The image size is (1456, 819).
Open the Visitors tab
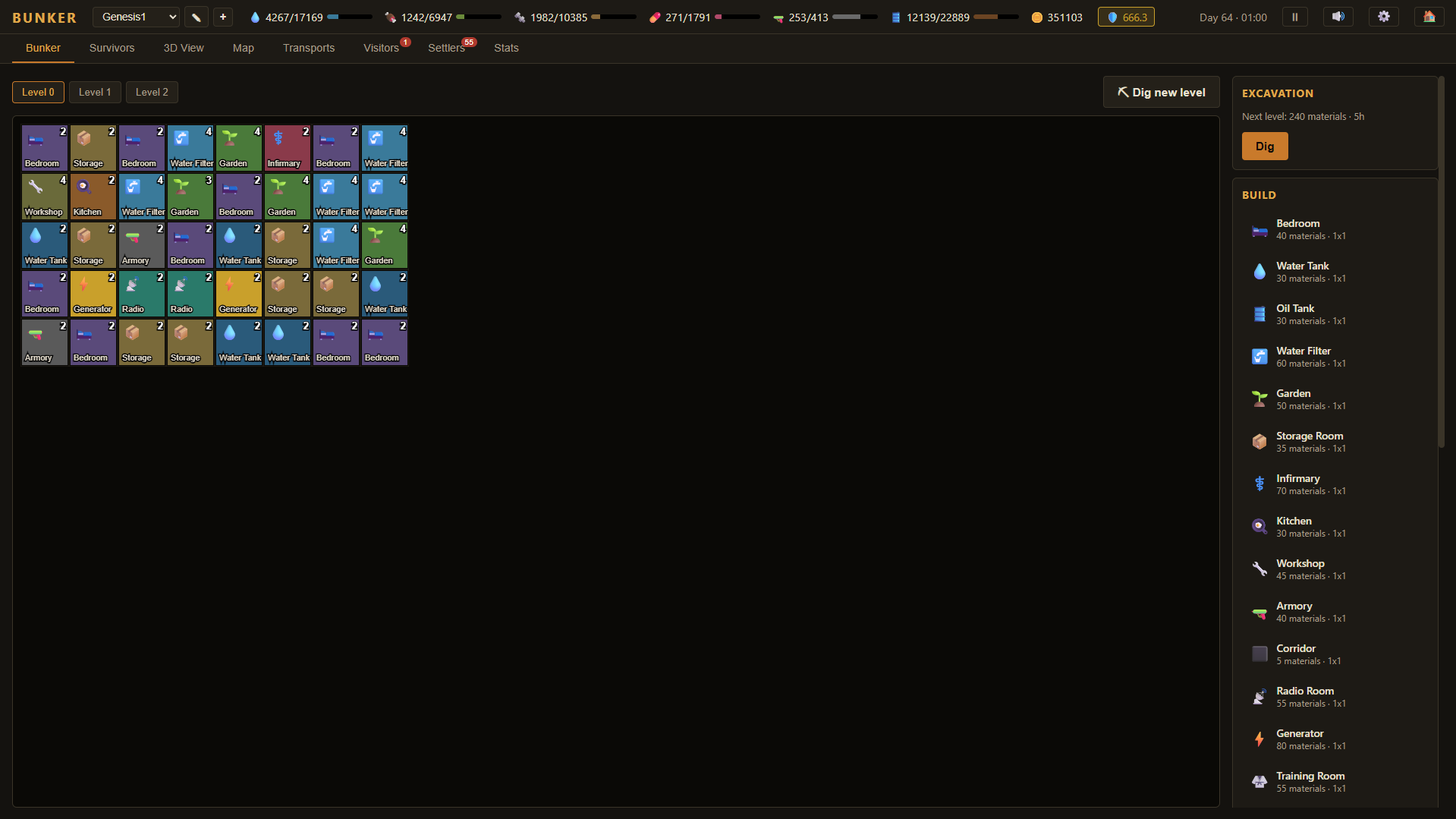click(x=382, y=48)
